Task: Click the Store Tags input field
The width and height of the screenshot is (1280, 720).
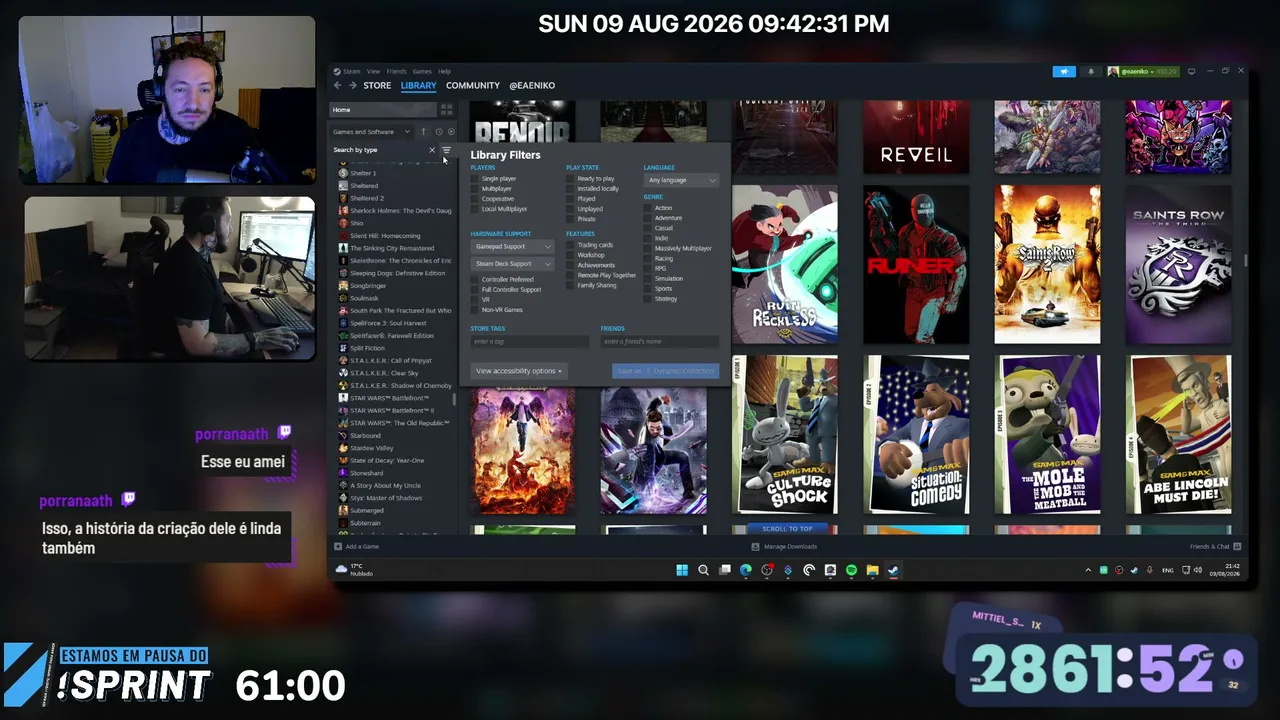Action: tap(530, 342)
